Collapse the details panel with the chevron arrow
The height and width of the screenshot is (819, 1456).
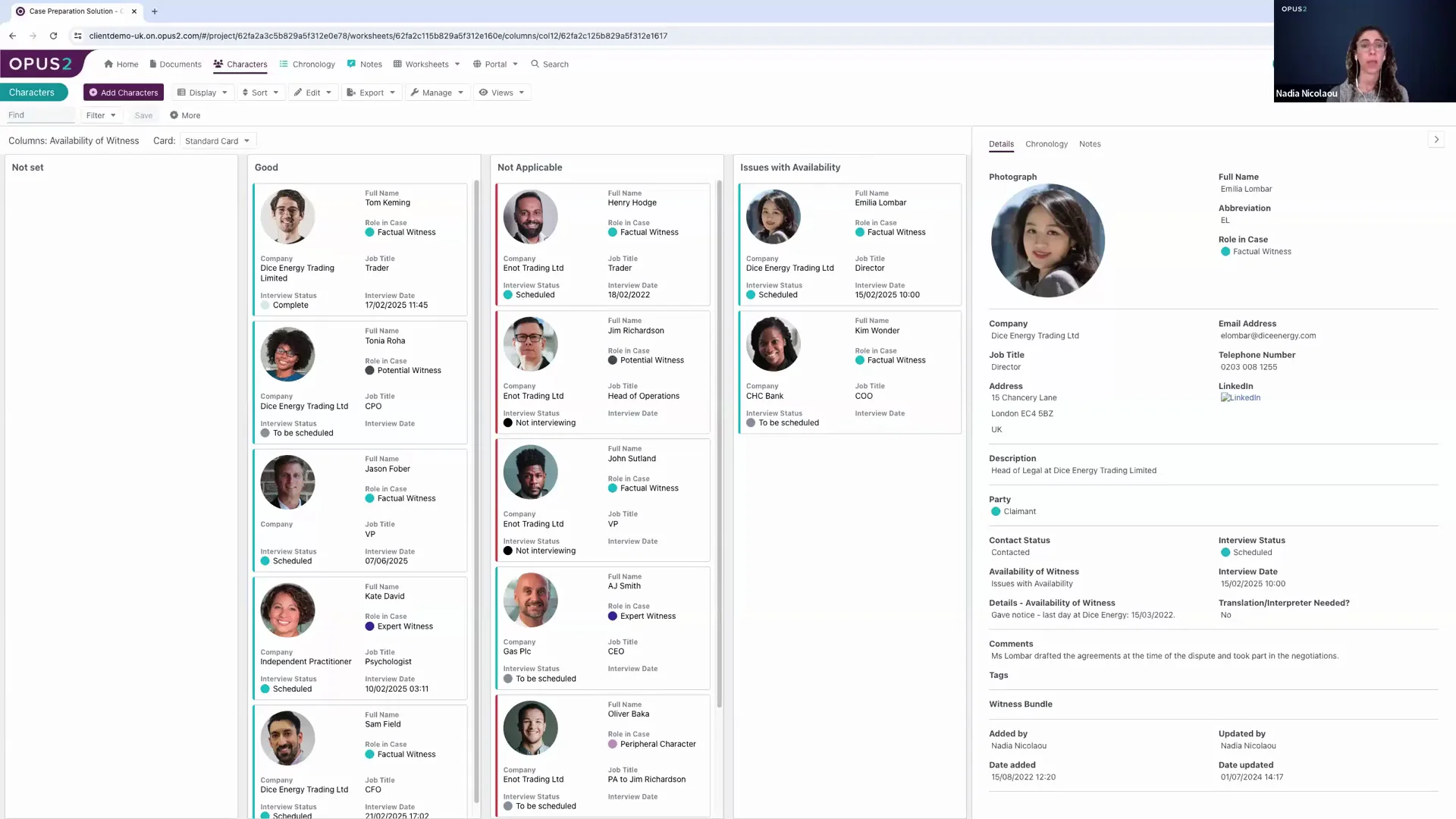pyautogui.click(x=1436, y=140)
